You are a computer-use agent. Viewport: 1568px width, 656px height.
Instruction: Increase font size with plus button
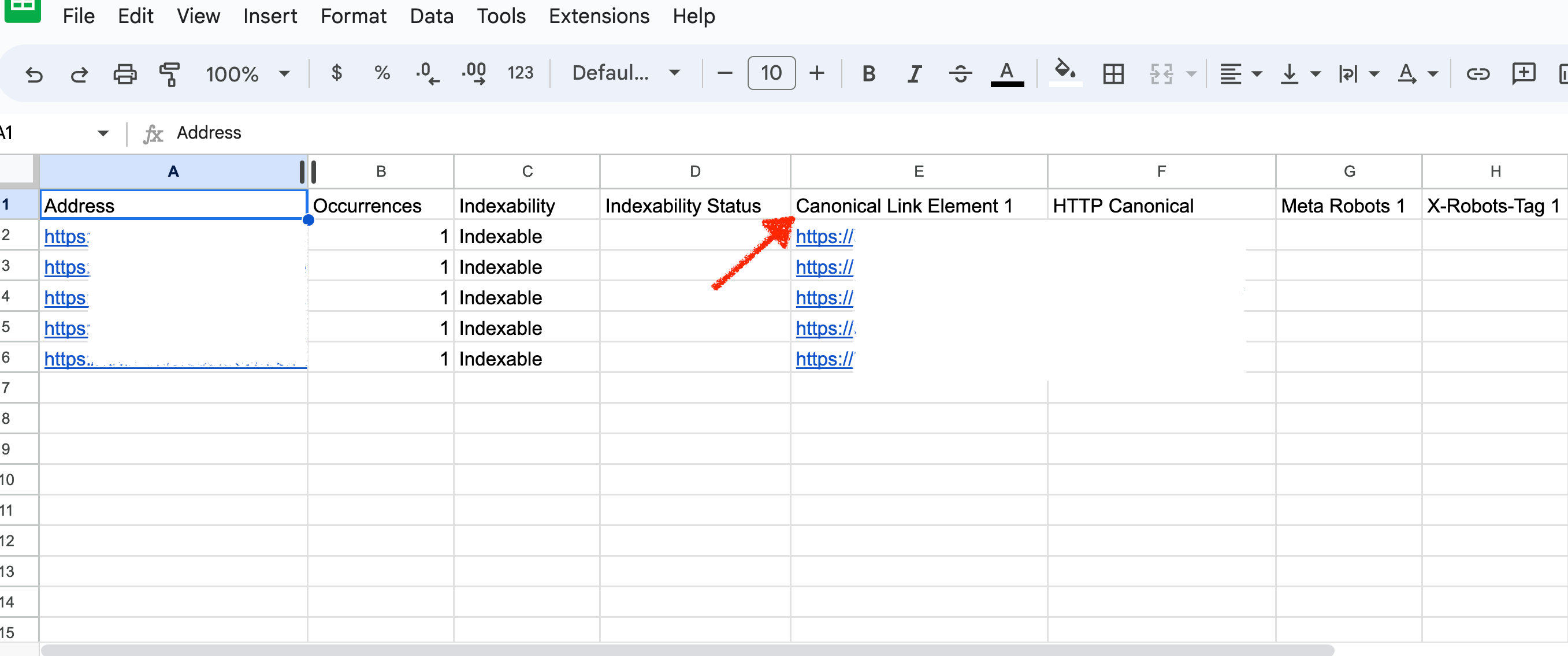[817, 74]
